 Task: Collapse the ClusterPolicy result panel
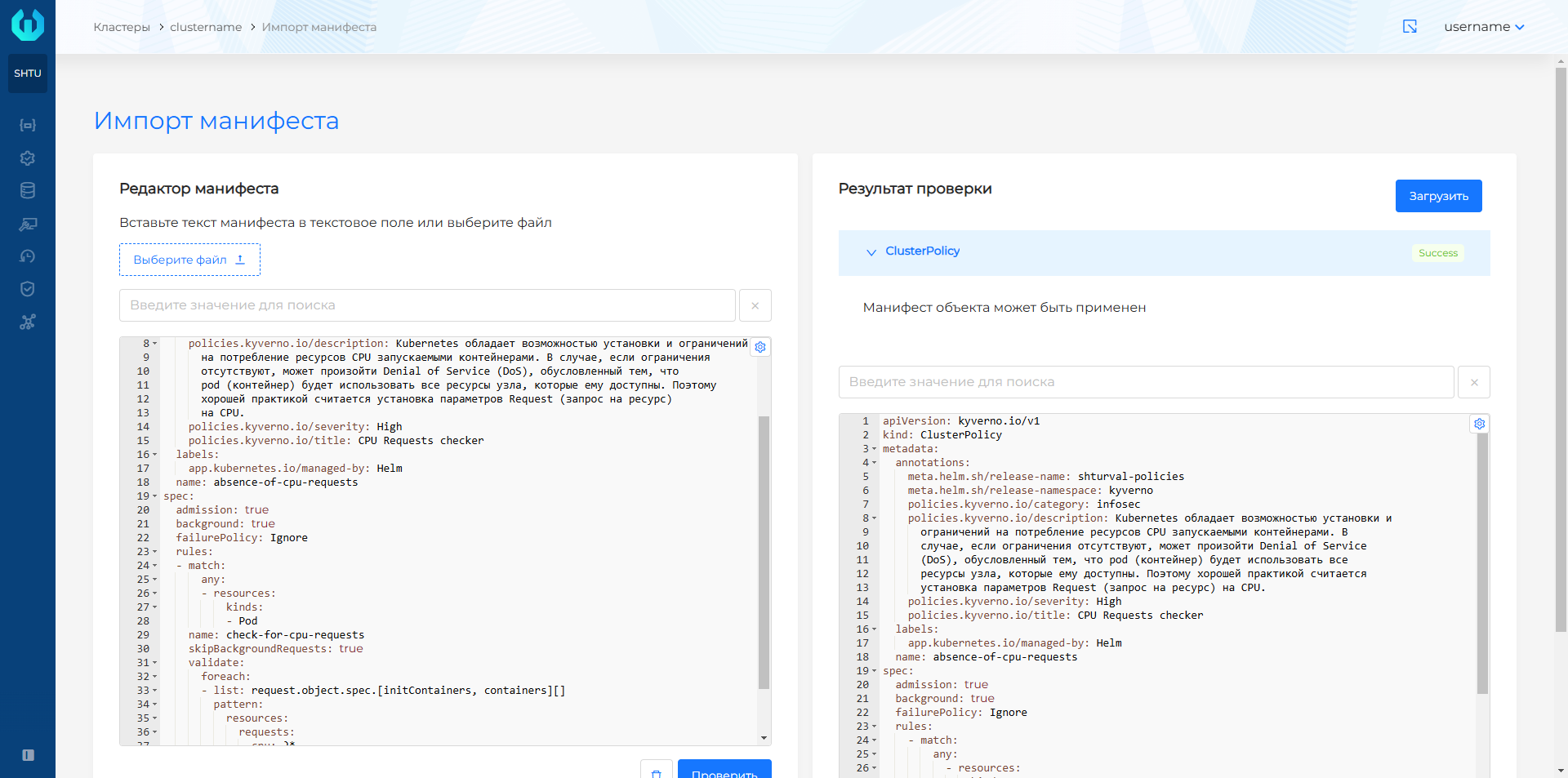[871, 252]
